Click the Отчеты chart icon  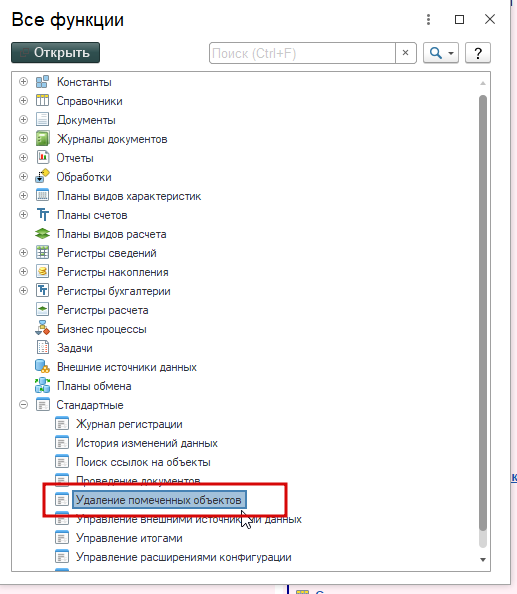pos(42,158)
